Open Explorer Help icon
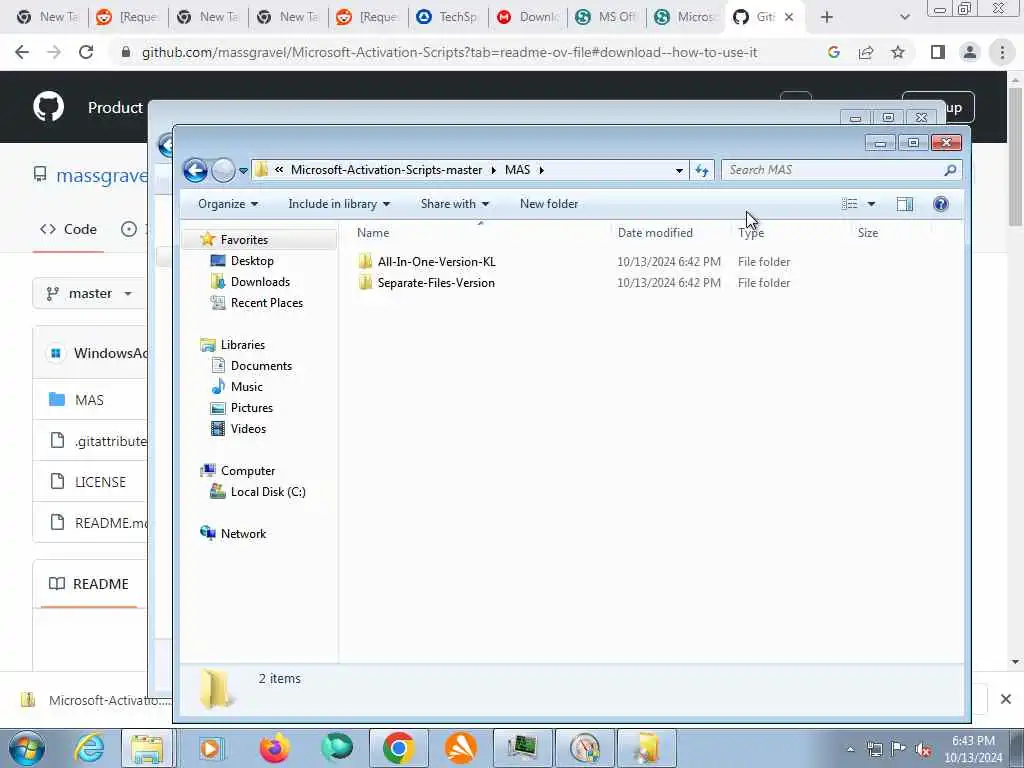This screenshot has height=768, width=1024. [x=940, y=204]
